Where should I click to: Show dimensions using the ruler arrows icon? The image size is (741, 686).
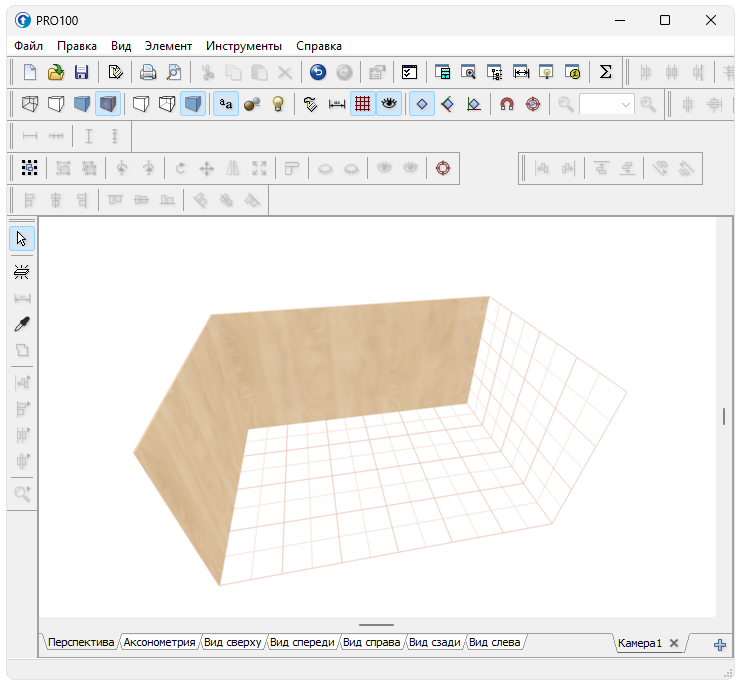pyautogui.click(x=336, y=104)
